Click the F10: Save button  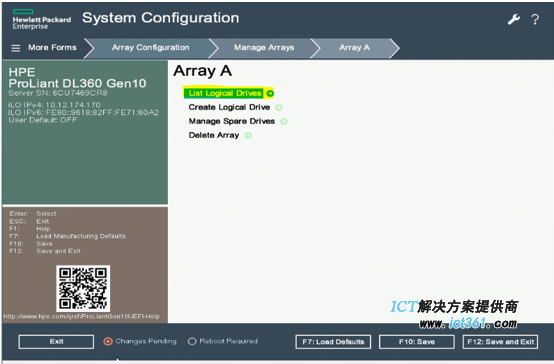tap(417, 342)
